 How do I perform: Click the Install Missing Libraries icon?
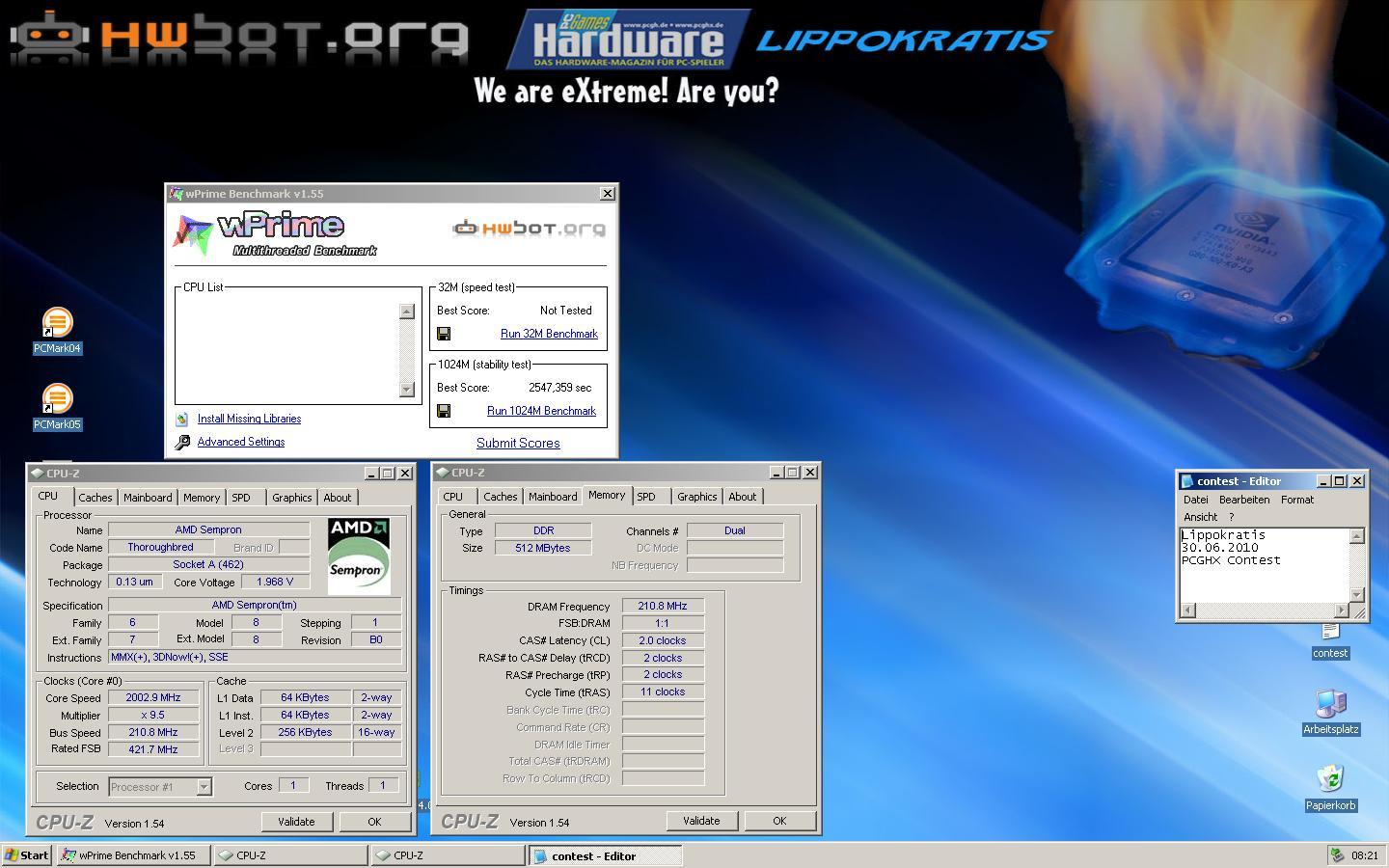pyautogui.click(x=182, y=419)
